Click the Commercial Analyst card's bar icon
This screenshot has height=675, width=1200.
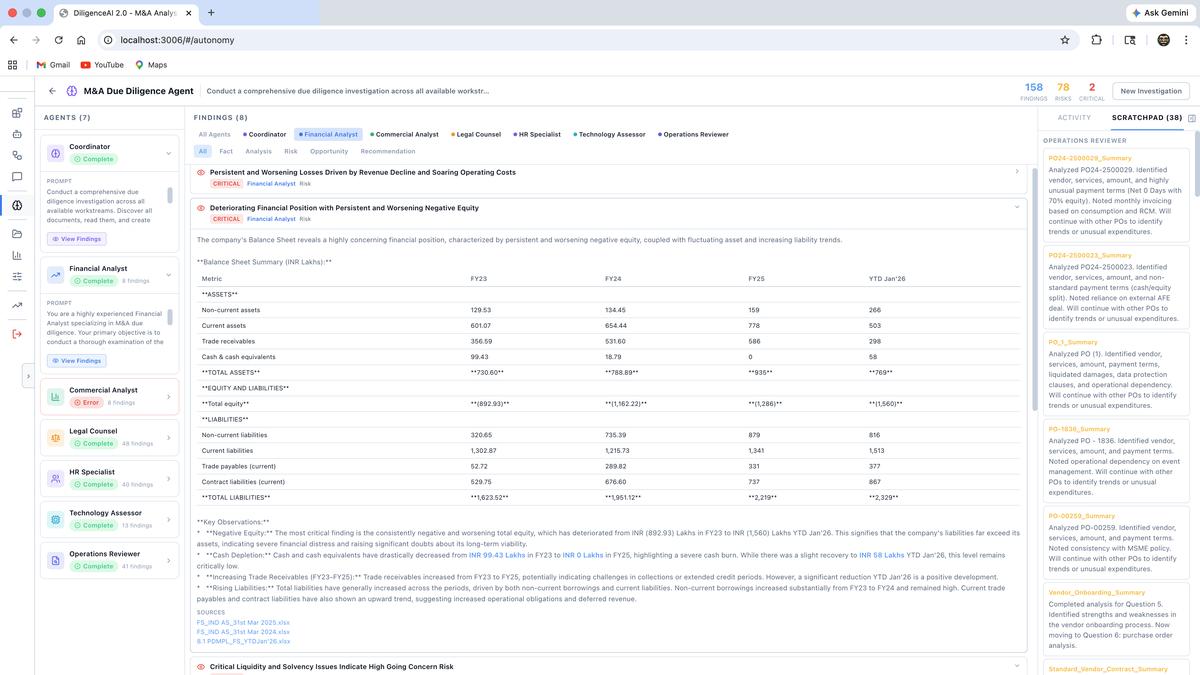56,397
